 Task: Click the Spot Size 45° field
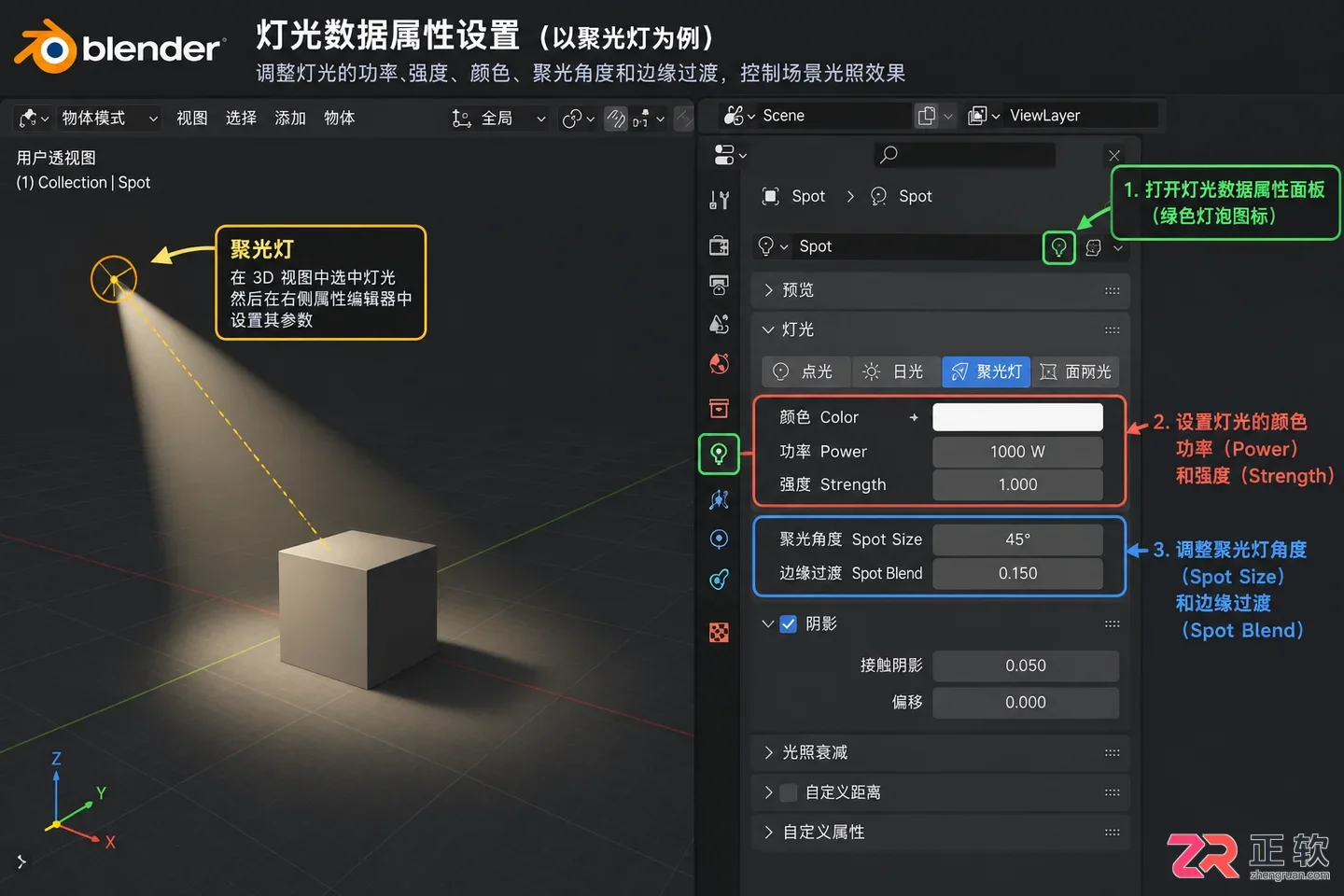[x=1017, y=539]
